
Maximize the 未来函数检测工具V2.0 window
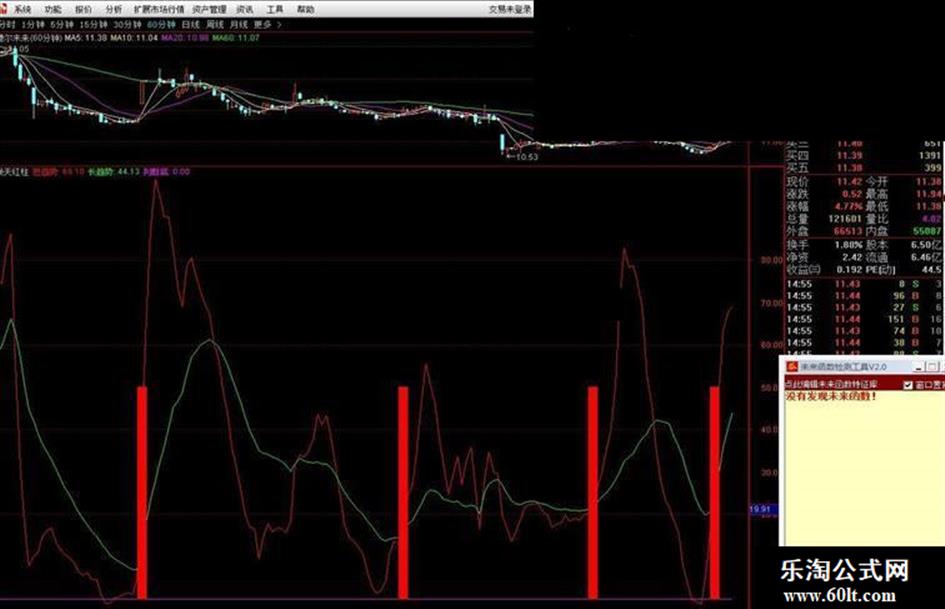[932, 367]
